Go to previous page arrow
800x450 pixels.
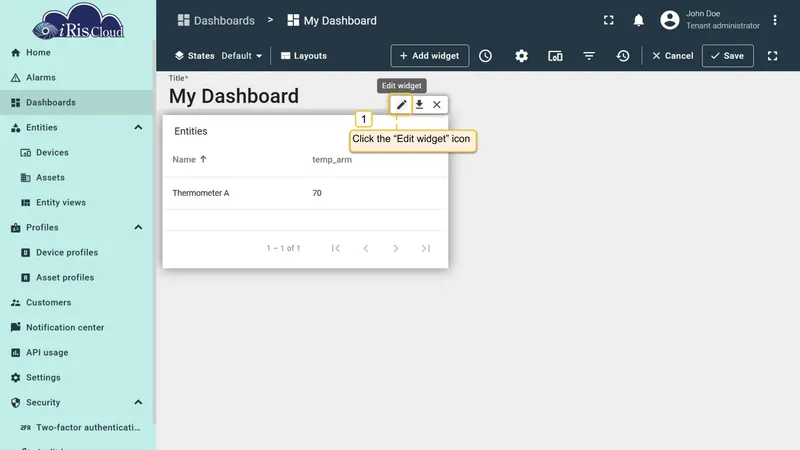coord(366,248)
